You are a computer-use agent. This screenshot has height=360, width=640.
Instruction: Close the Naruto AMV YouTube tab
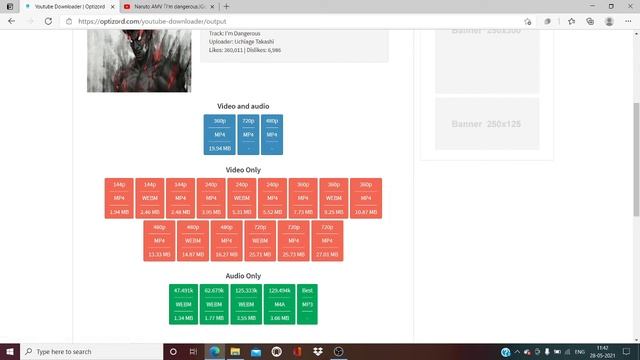point(212,7)
